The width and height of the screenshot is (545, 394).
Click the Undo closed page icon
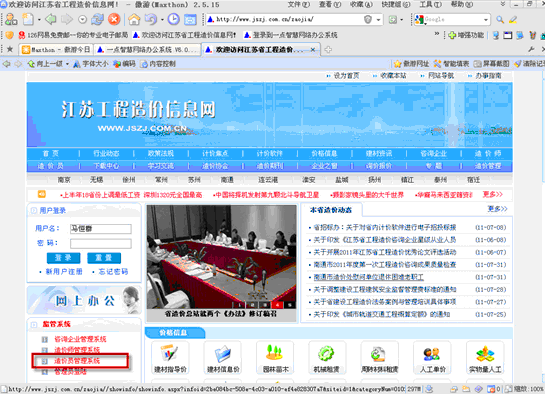click(151, 19)
